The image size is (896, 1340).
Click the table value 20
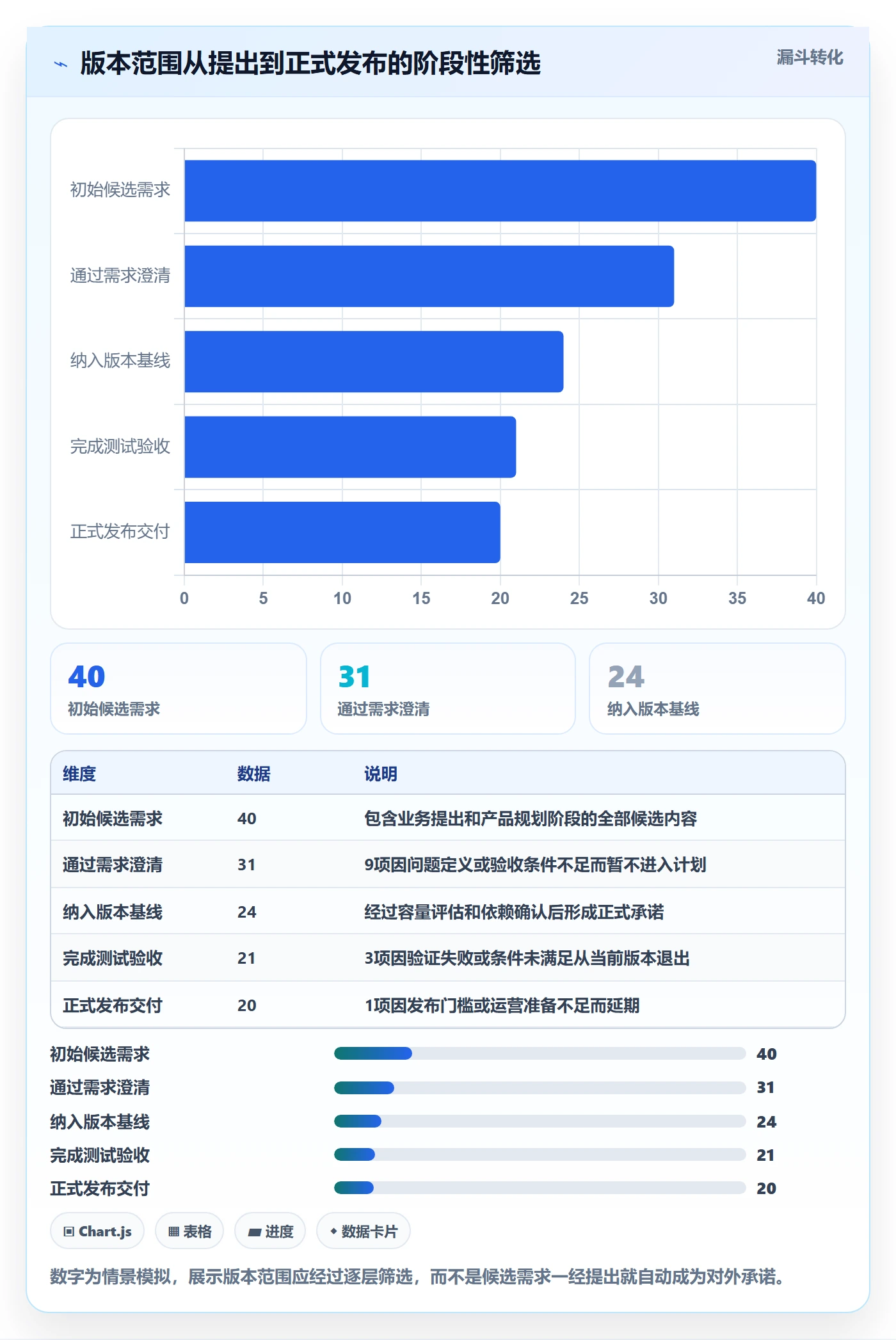click(247, 1005)
